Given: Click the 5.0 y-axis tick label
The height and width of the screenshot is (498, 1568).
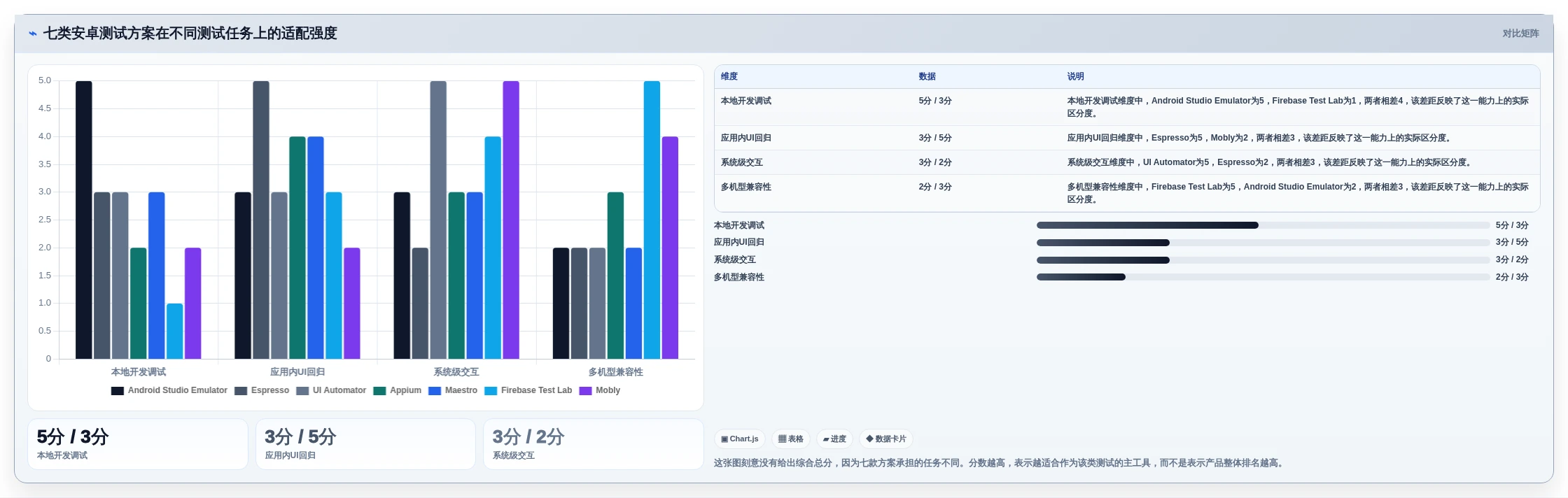Looking at the screenshot, I should point(45,80).
